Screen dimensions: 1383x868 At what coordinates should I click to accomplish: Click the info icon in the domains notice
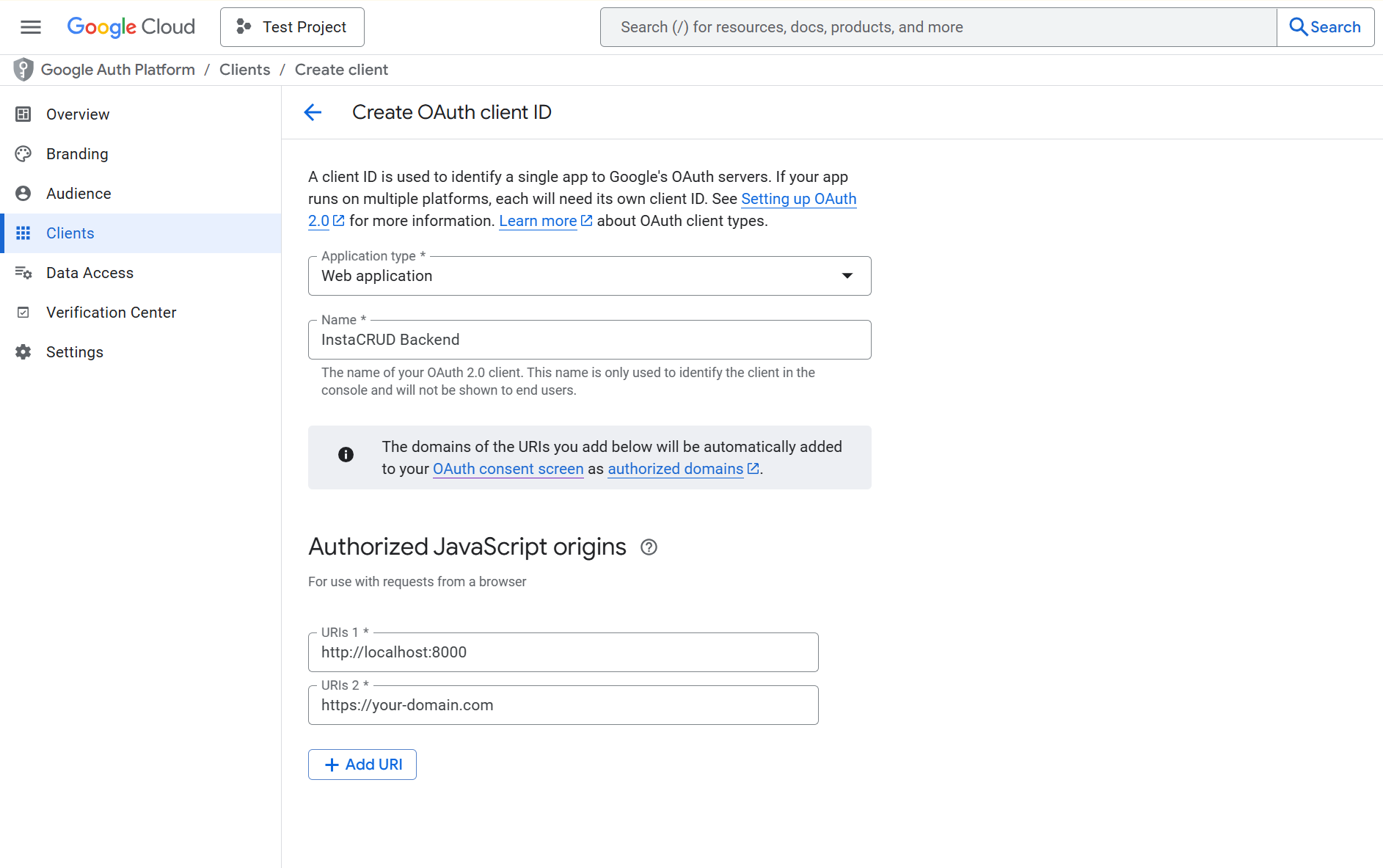tap(346, 454)
